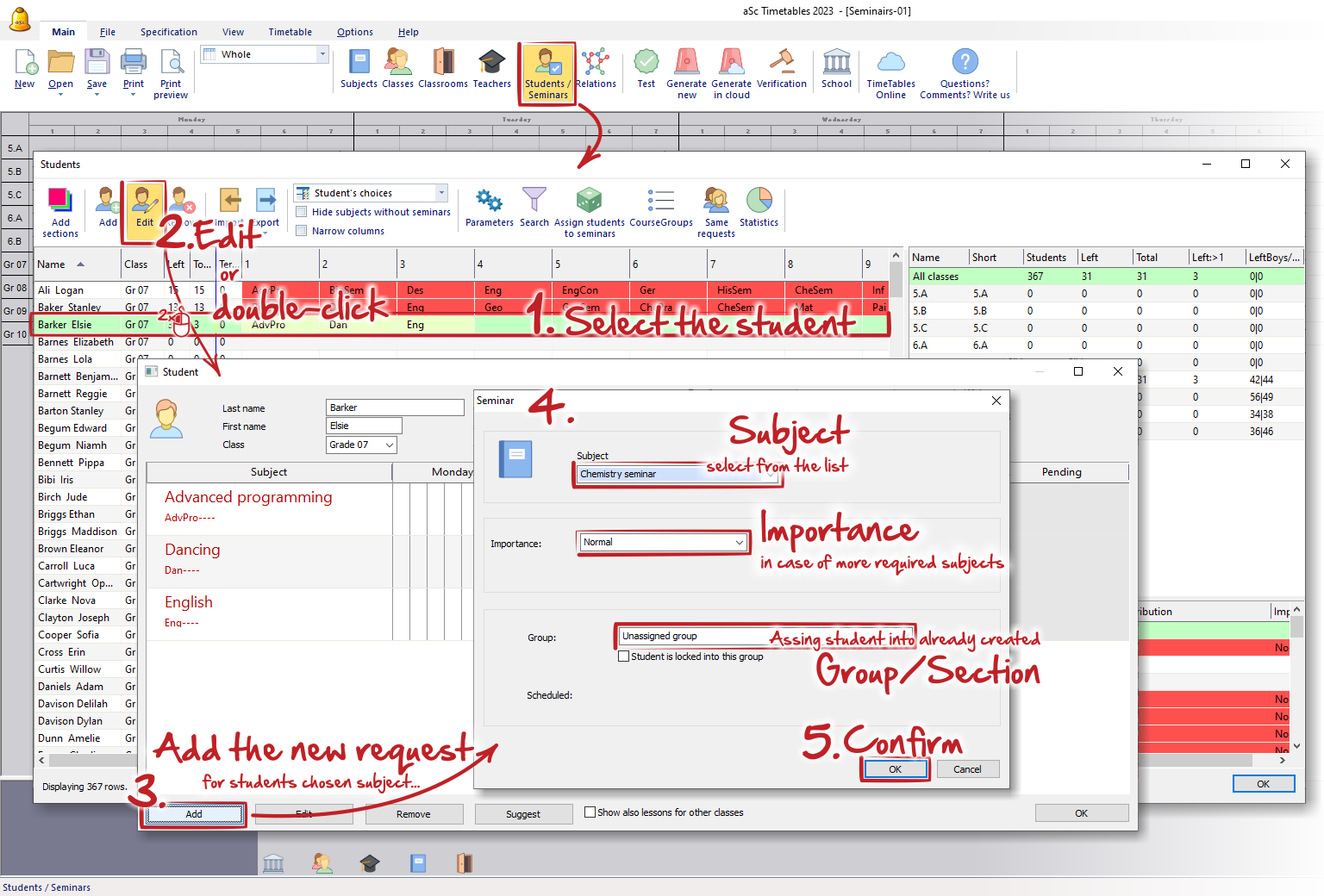Click Cancel in Seminar dialog
This screenshot has height=896, width=1324.
(967, 769)
